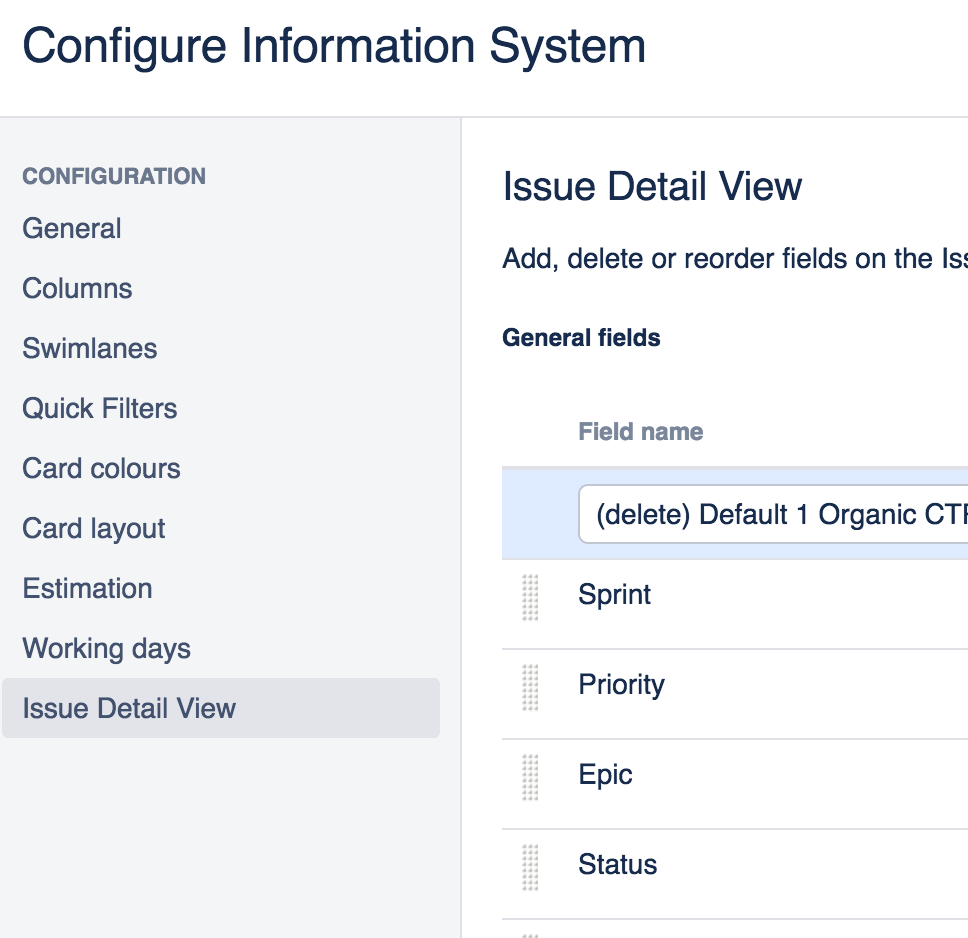
Task: Open Working days configuration
Action: point(107,649)
